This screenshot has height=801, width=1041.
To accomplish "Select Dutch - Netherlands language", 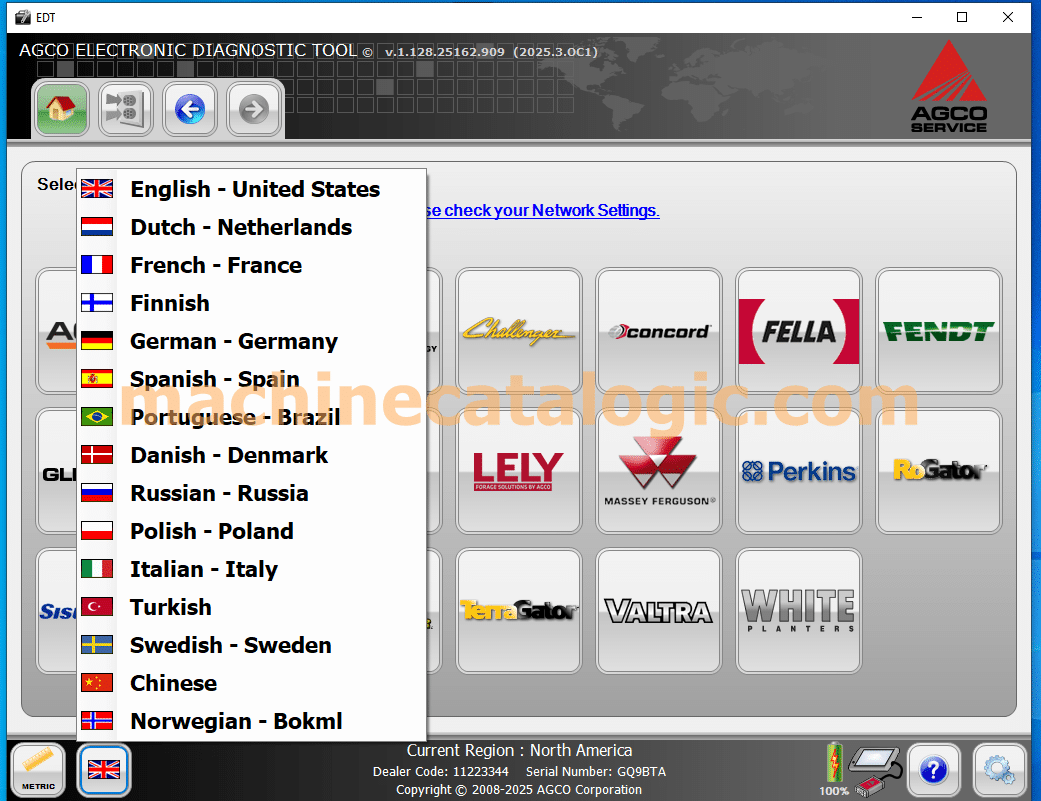I will 252,227.
